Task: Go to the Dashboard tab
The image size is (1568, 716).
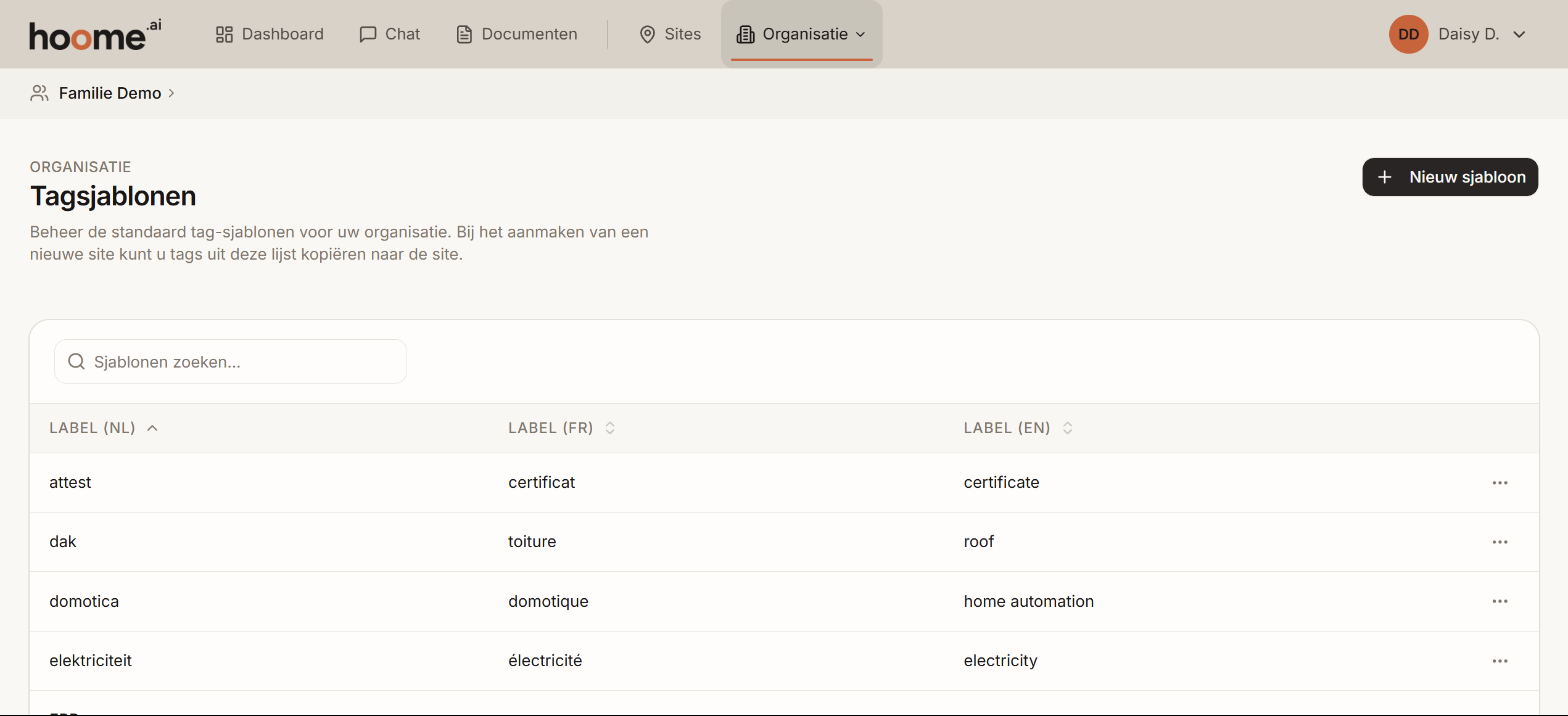Action: coord(269,34)
